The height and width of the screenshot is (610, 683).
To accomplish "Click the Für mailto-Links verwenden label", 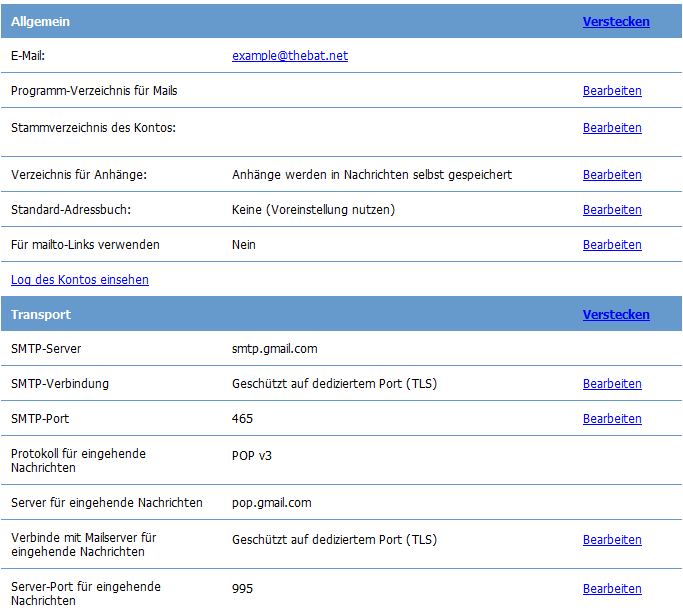I will pos(85,244).
